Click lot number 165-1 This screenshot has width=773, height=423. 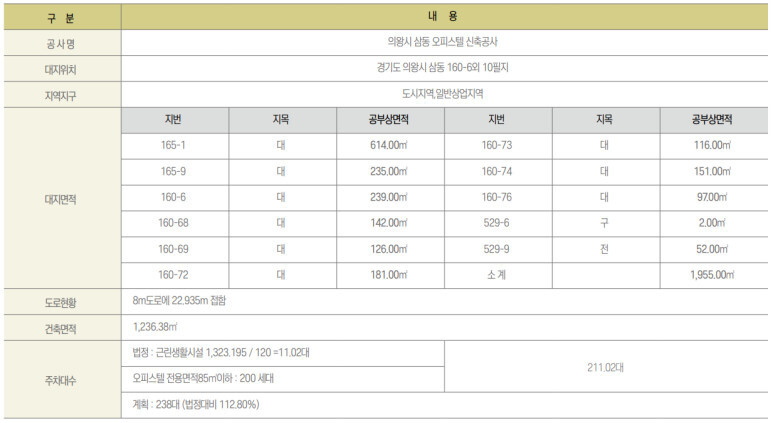[173, 145]
